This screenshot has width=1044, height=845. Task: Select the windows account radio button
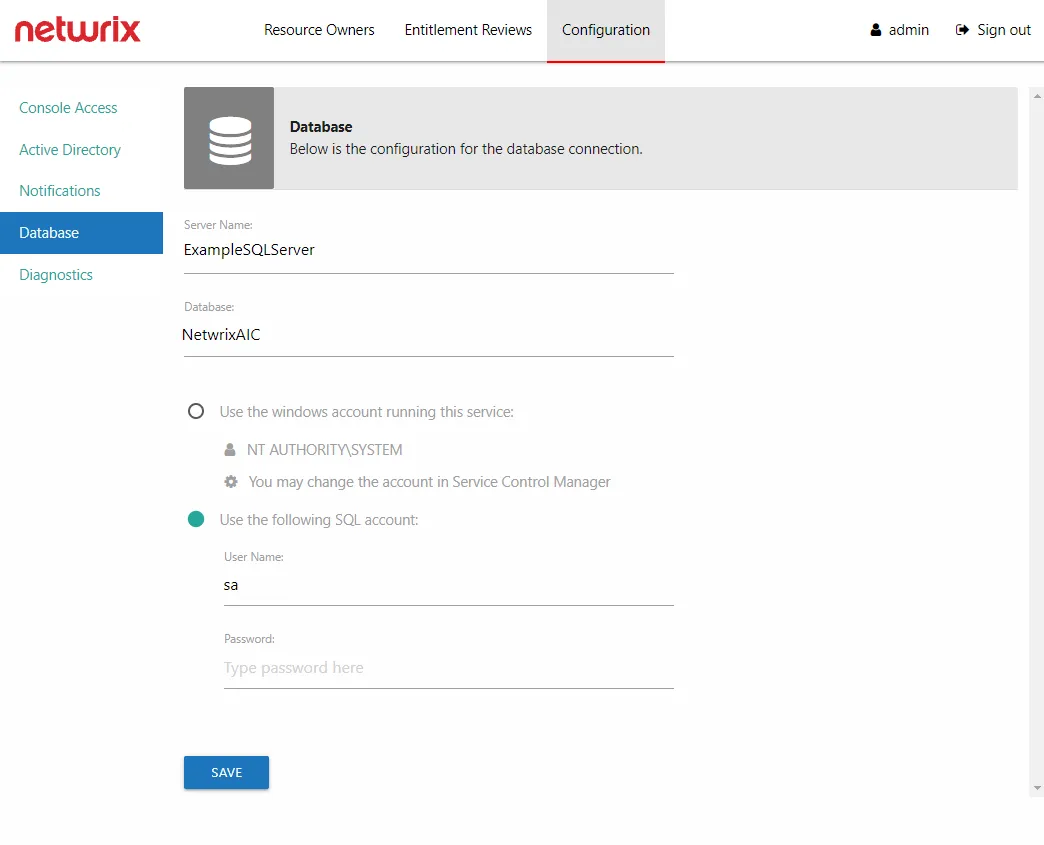pos(196,411)
